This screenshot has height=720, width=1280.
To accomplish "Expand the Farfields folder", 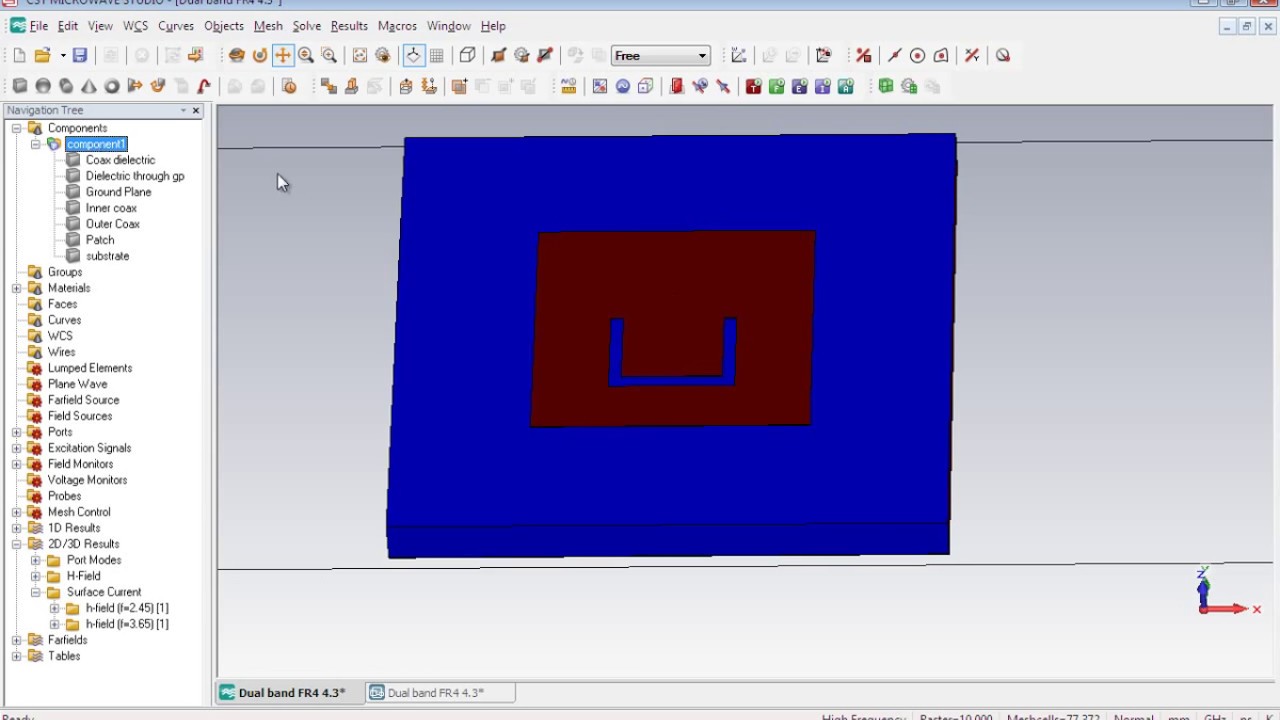I will coord(16,640).
